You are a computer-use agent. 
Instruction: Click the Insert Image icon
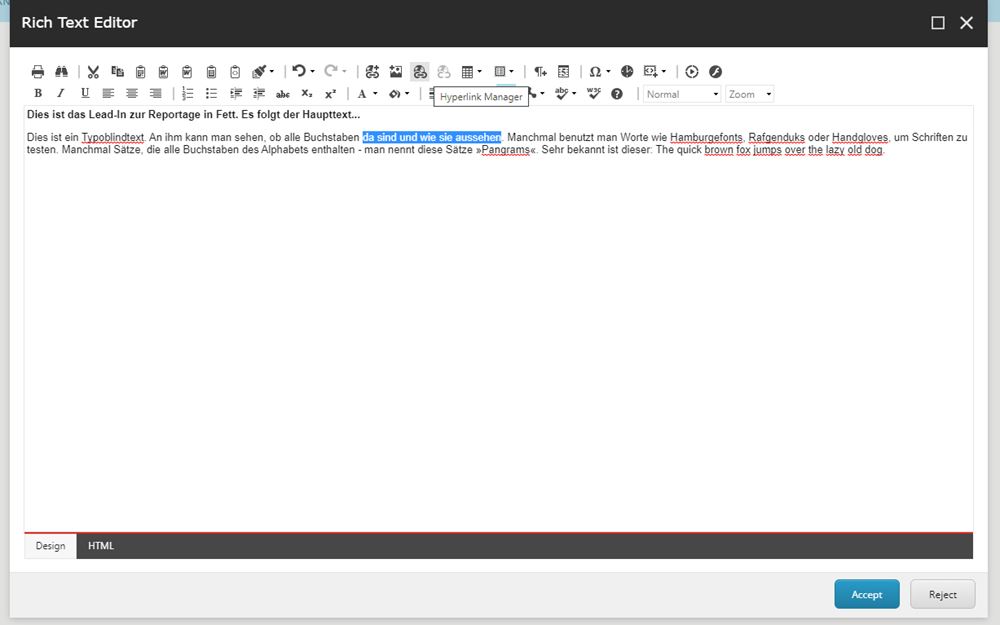[396, 72]
